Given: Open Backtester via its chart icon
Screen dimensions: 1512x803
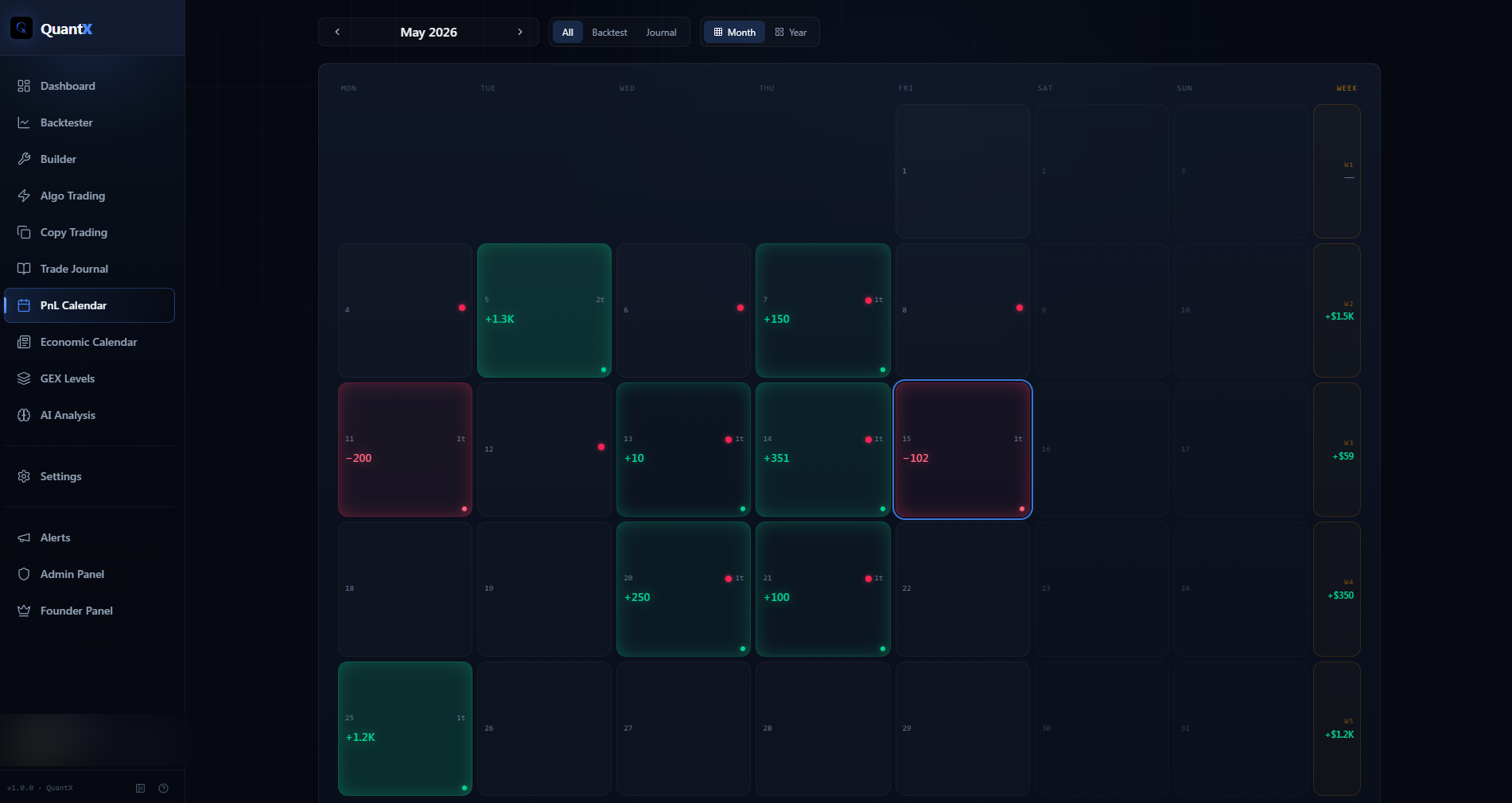Looking at the screenshot, I should pos(24,122).
